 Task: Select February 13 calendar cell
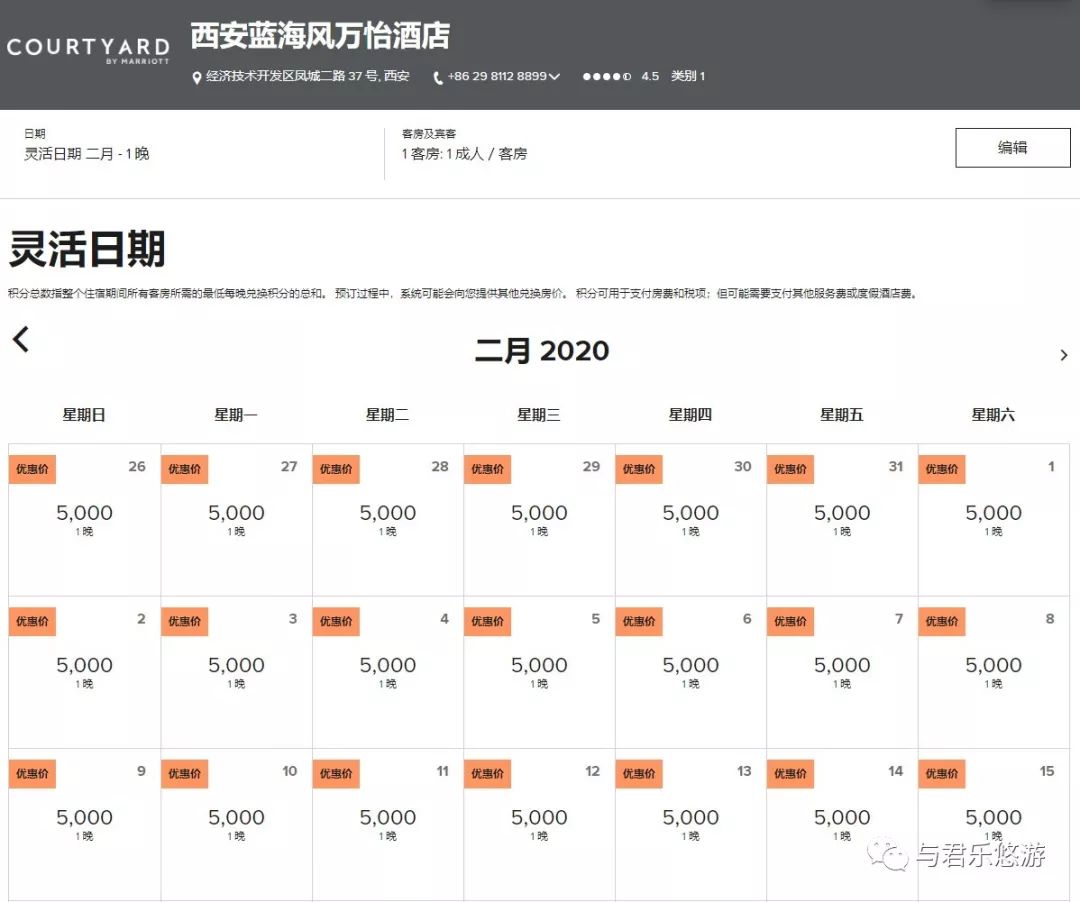click(x=691, y=825)
